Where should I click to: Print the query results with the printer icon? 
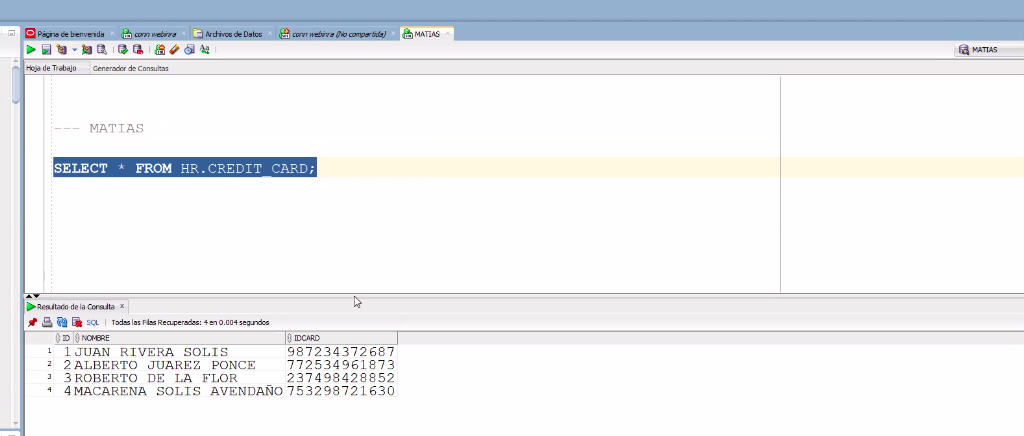(x=46, y=323)
